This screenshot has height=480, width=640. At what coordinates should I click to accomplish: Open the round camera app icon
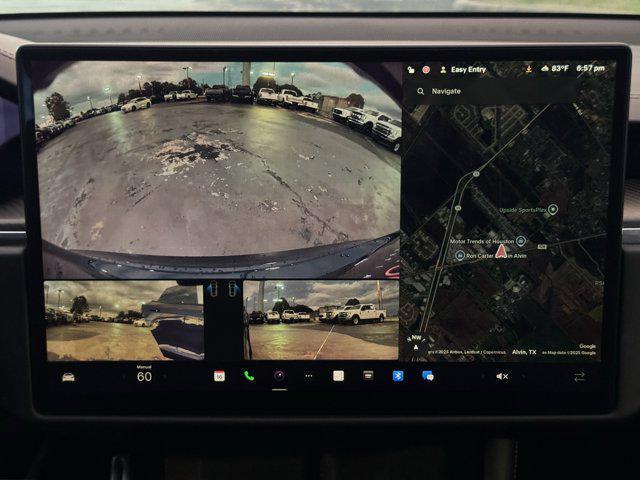279,376
